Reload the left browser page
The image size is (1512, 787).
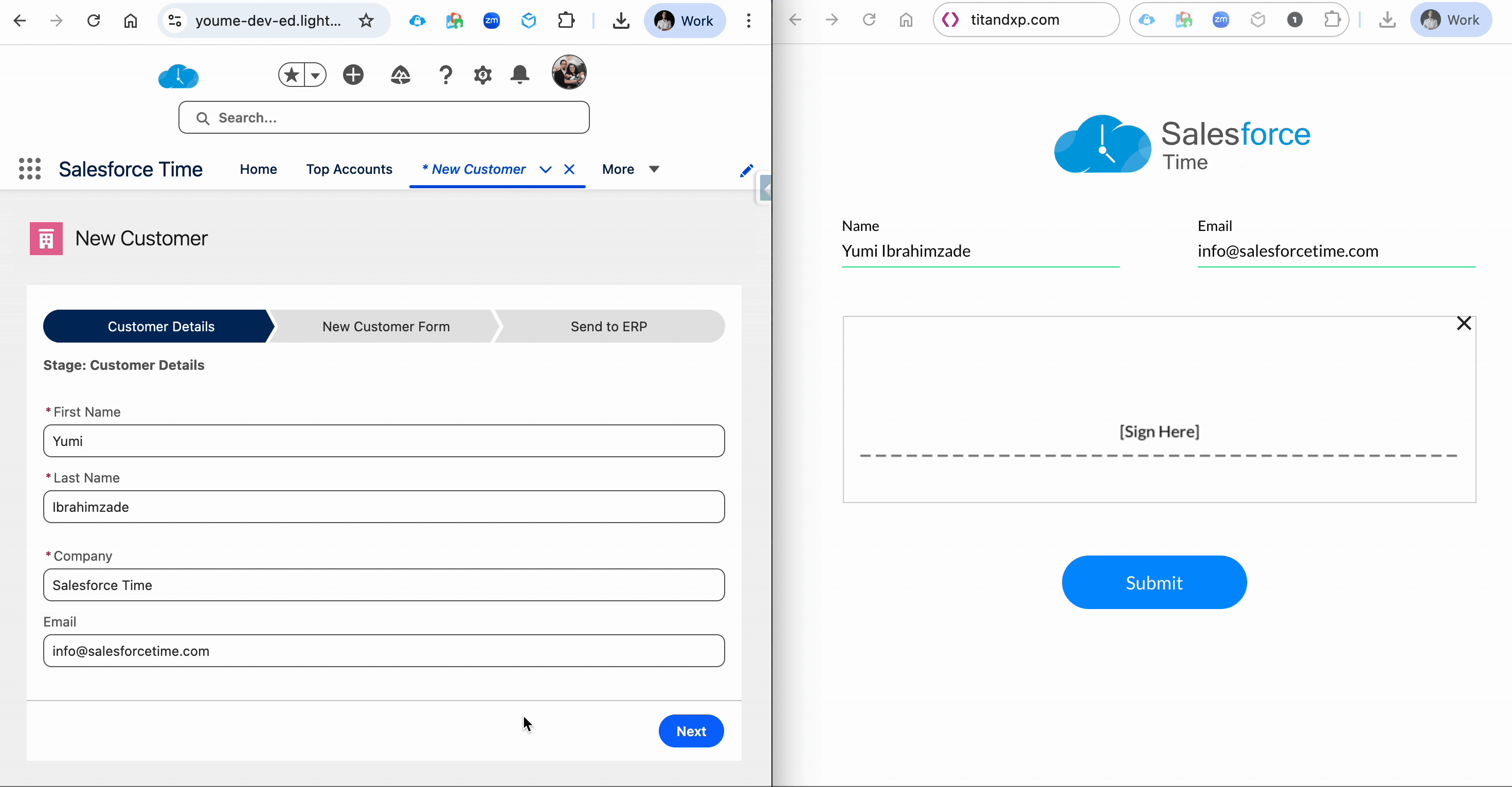tap(93, 21)
